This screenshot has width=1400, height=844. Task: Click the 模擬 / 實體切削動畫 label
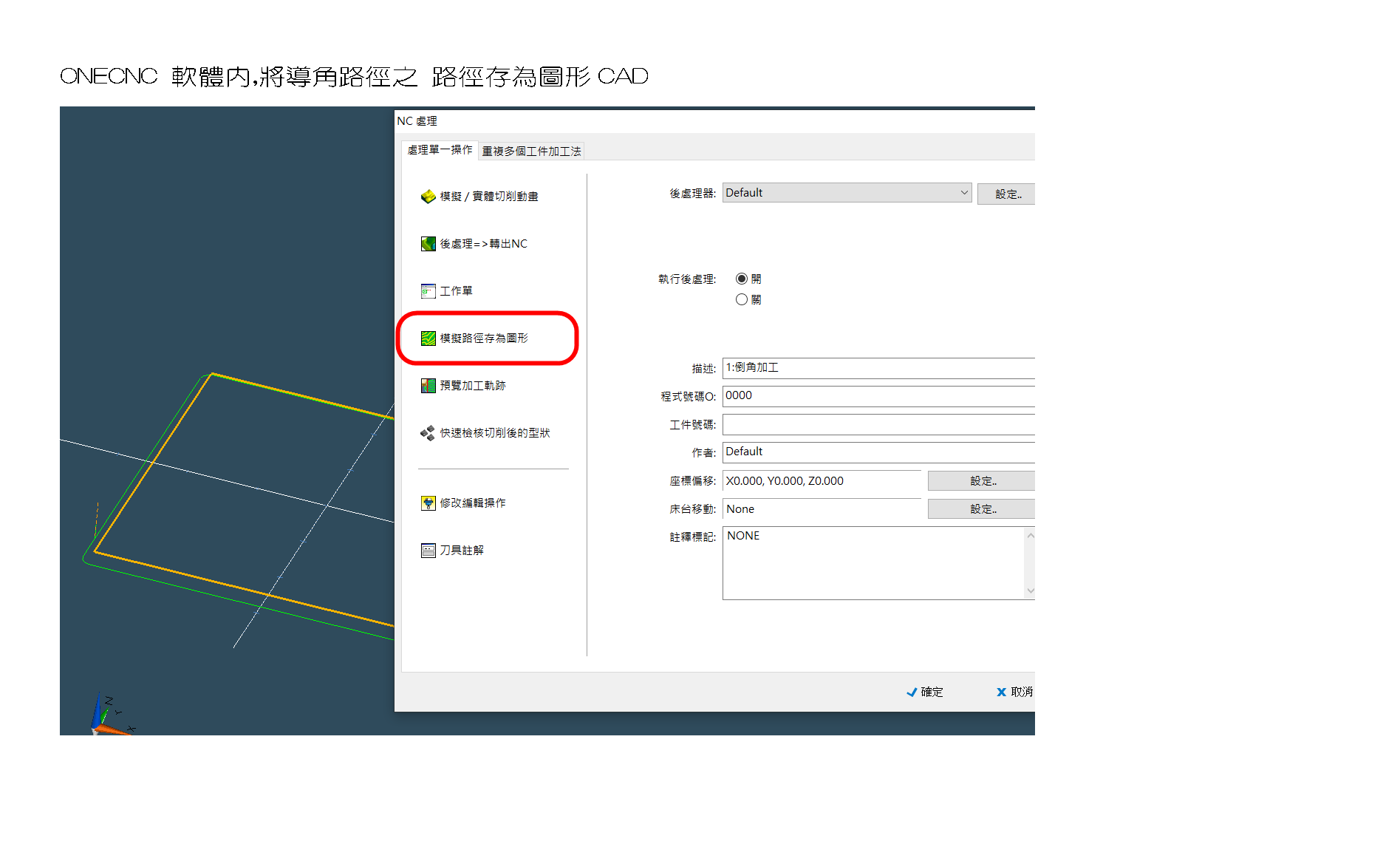coord(488,196)
